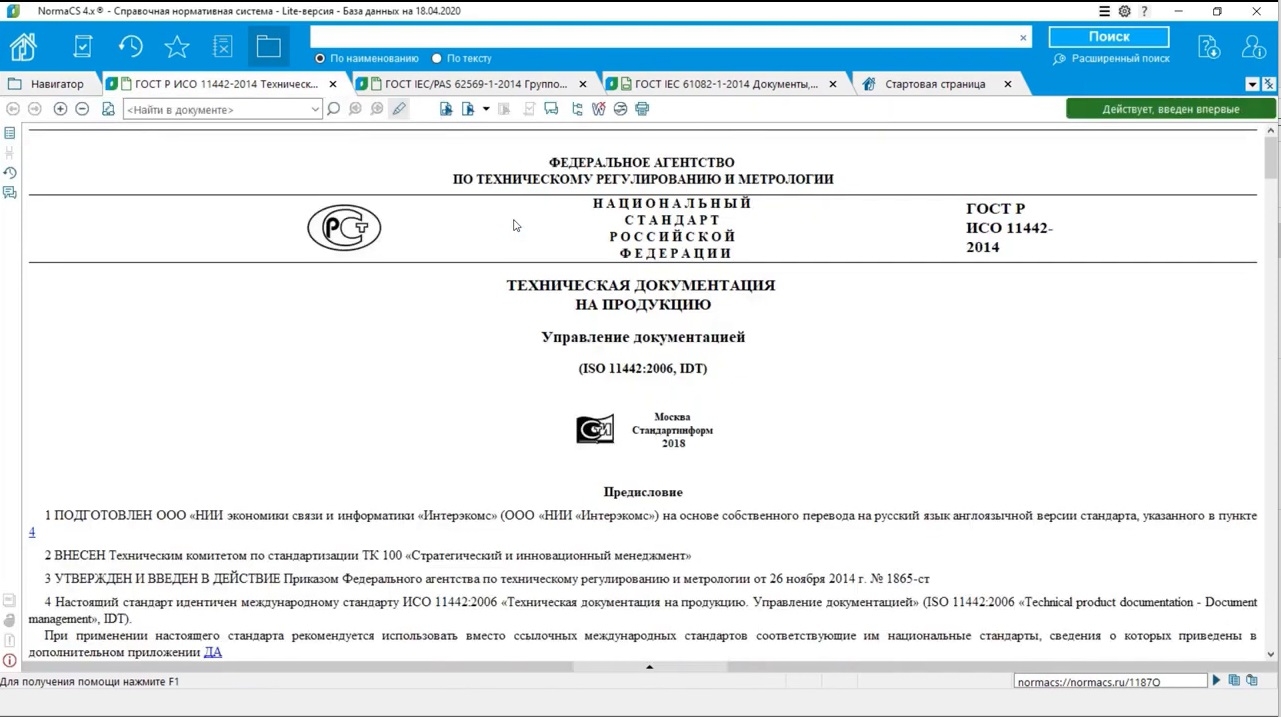Open the cancelled documents list icon

[223, 46]
